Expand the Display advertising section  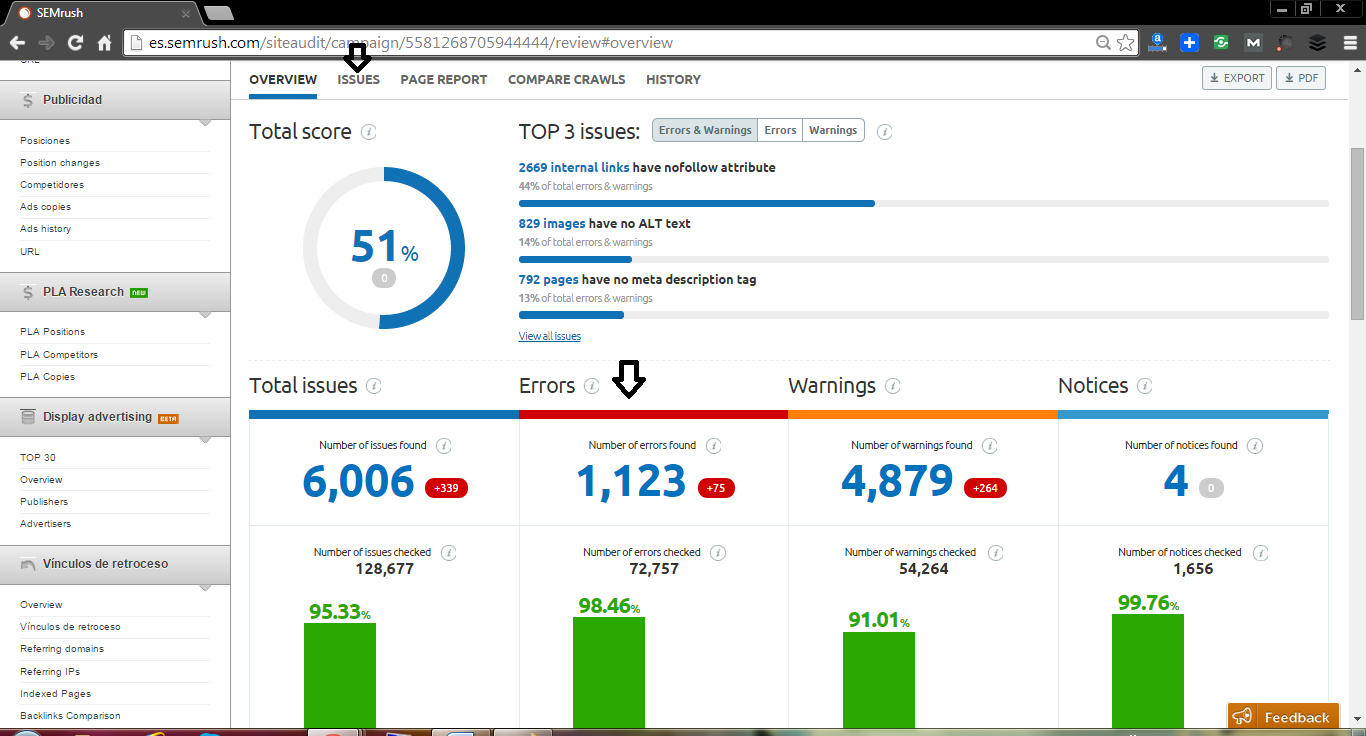tap(205, 437)
